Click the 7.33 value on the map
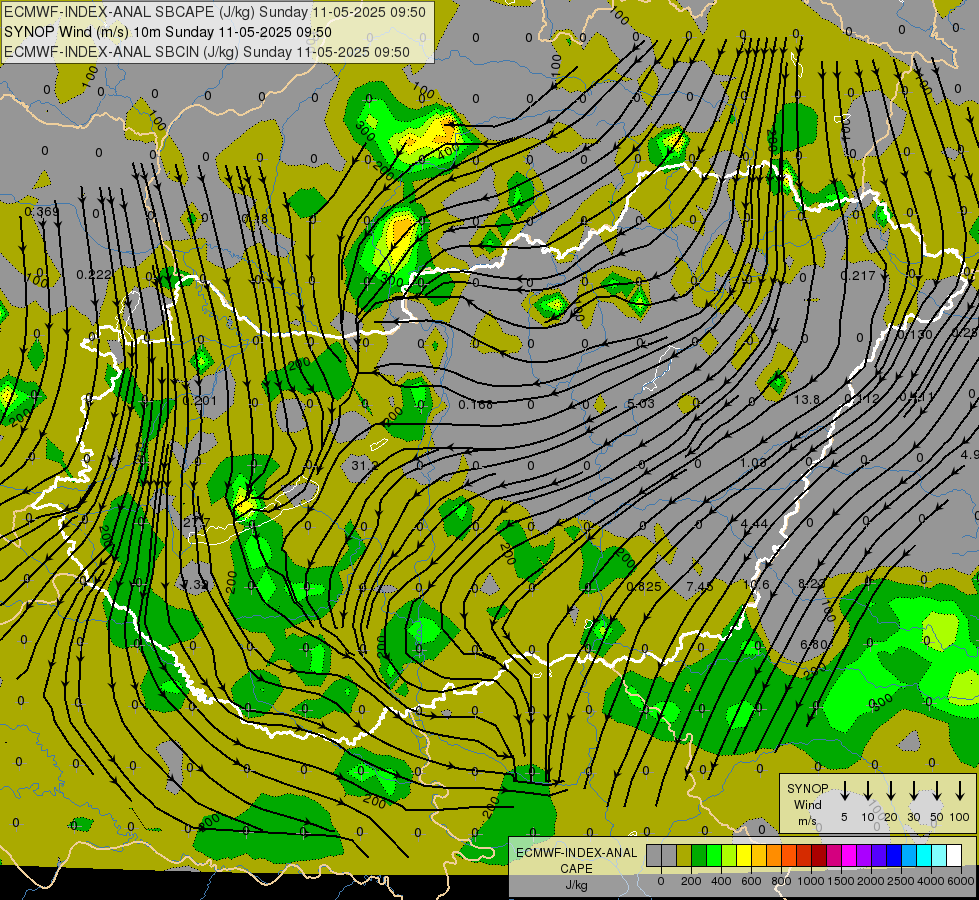 pyautogui.click(x=195, y=584)
